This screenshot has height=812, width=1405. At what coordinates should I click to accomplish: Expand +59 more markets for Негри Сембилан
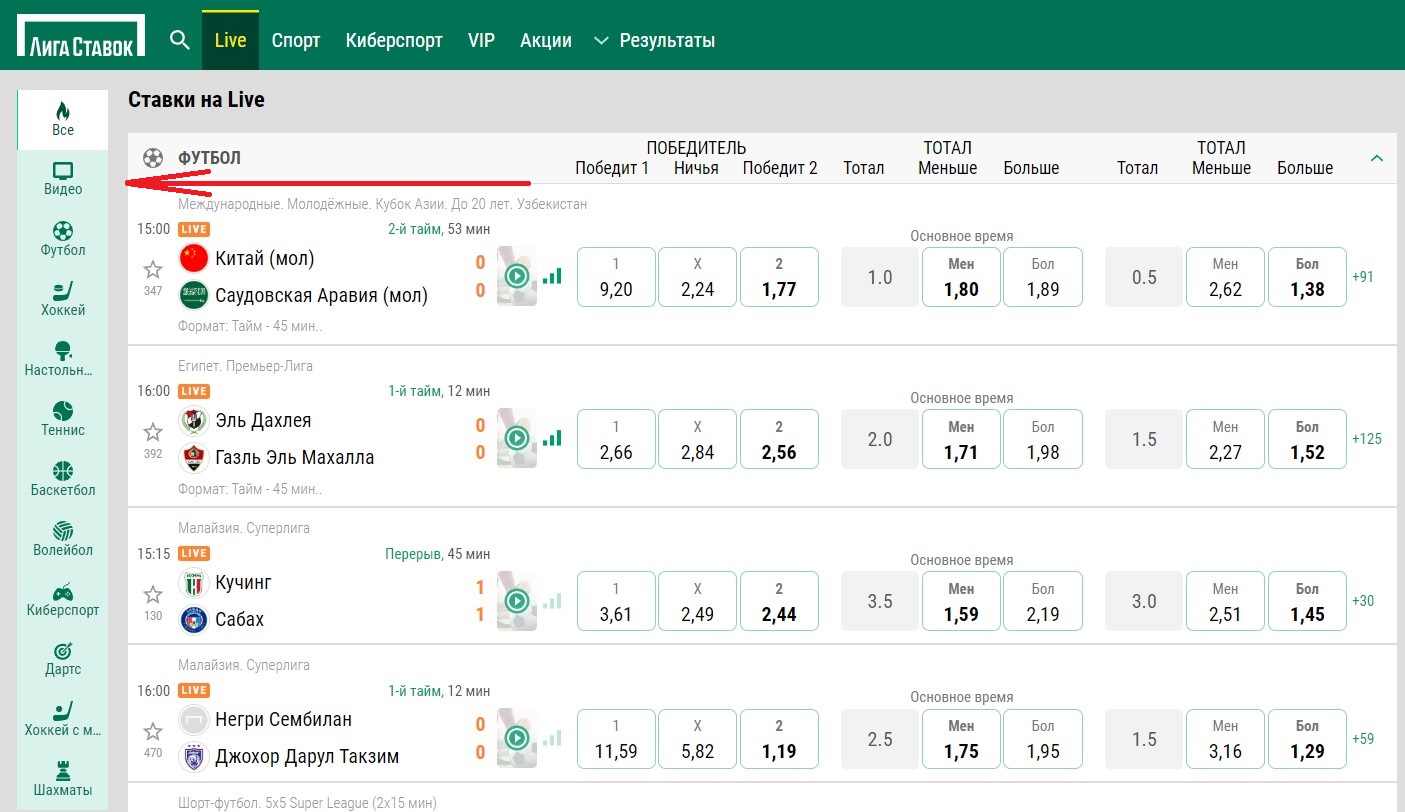click(x=1362, y=739)
